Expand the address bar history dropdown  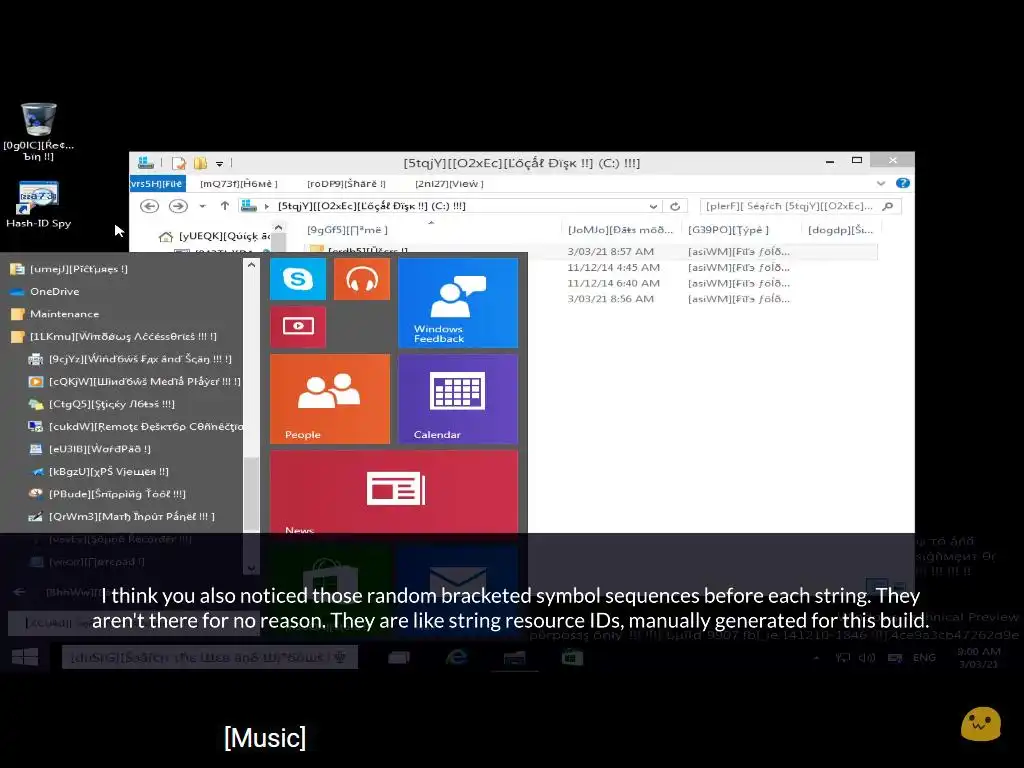click(x=653, y=206)
